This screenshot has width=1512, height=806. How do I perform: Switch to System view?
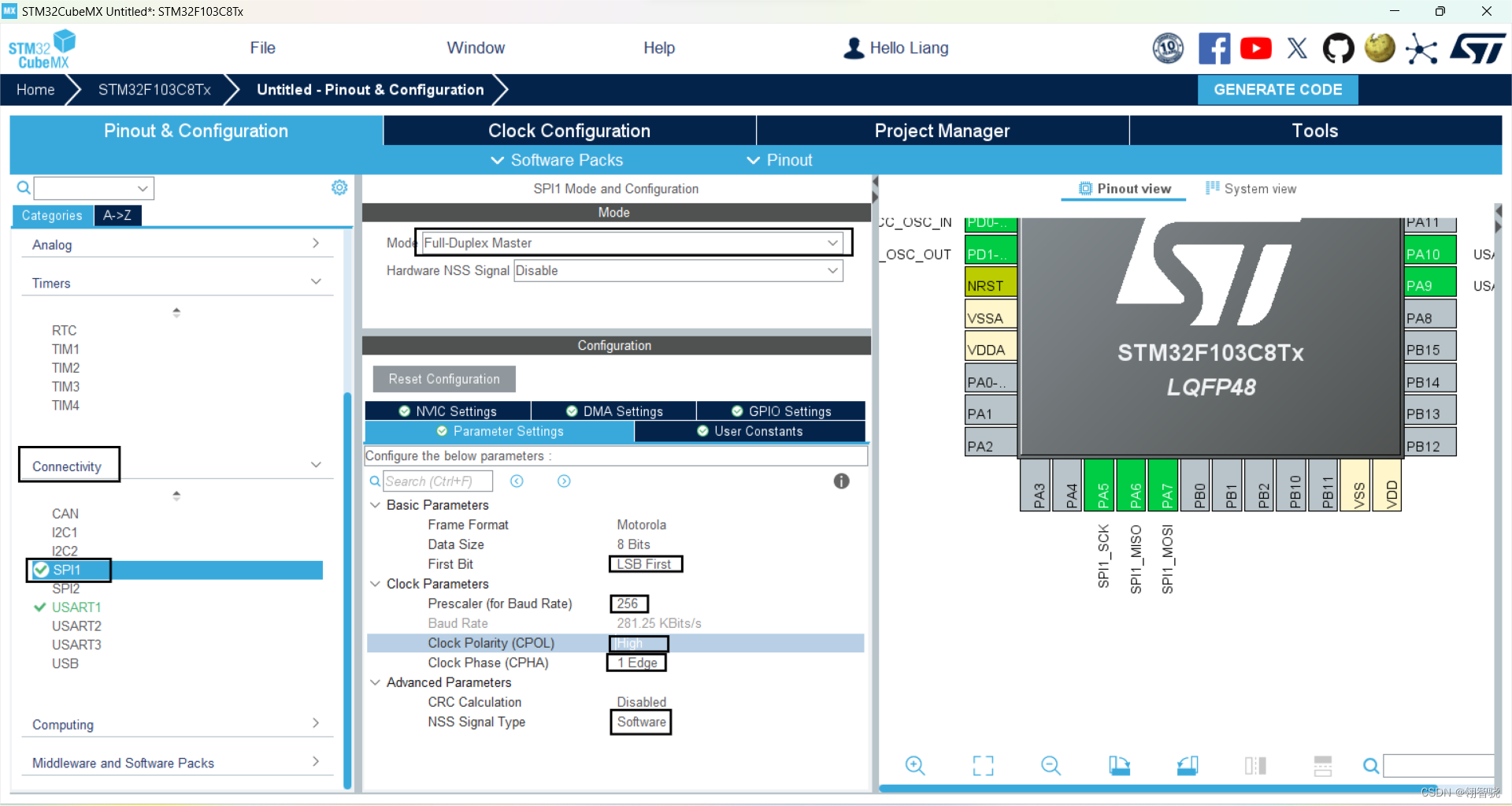1251,189
